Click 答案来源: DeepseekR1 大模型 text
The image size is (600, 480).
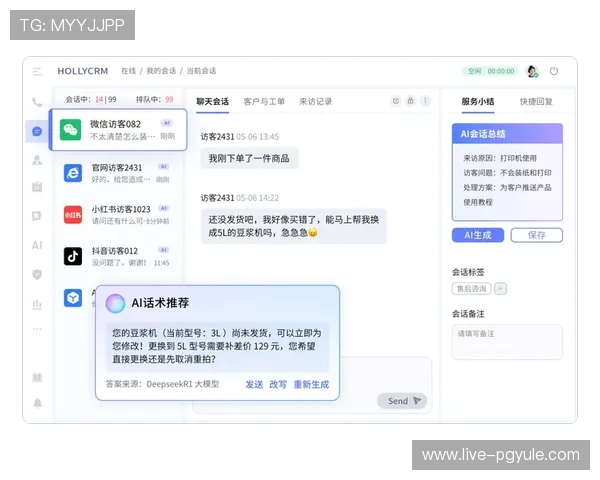[162, 384]
